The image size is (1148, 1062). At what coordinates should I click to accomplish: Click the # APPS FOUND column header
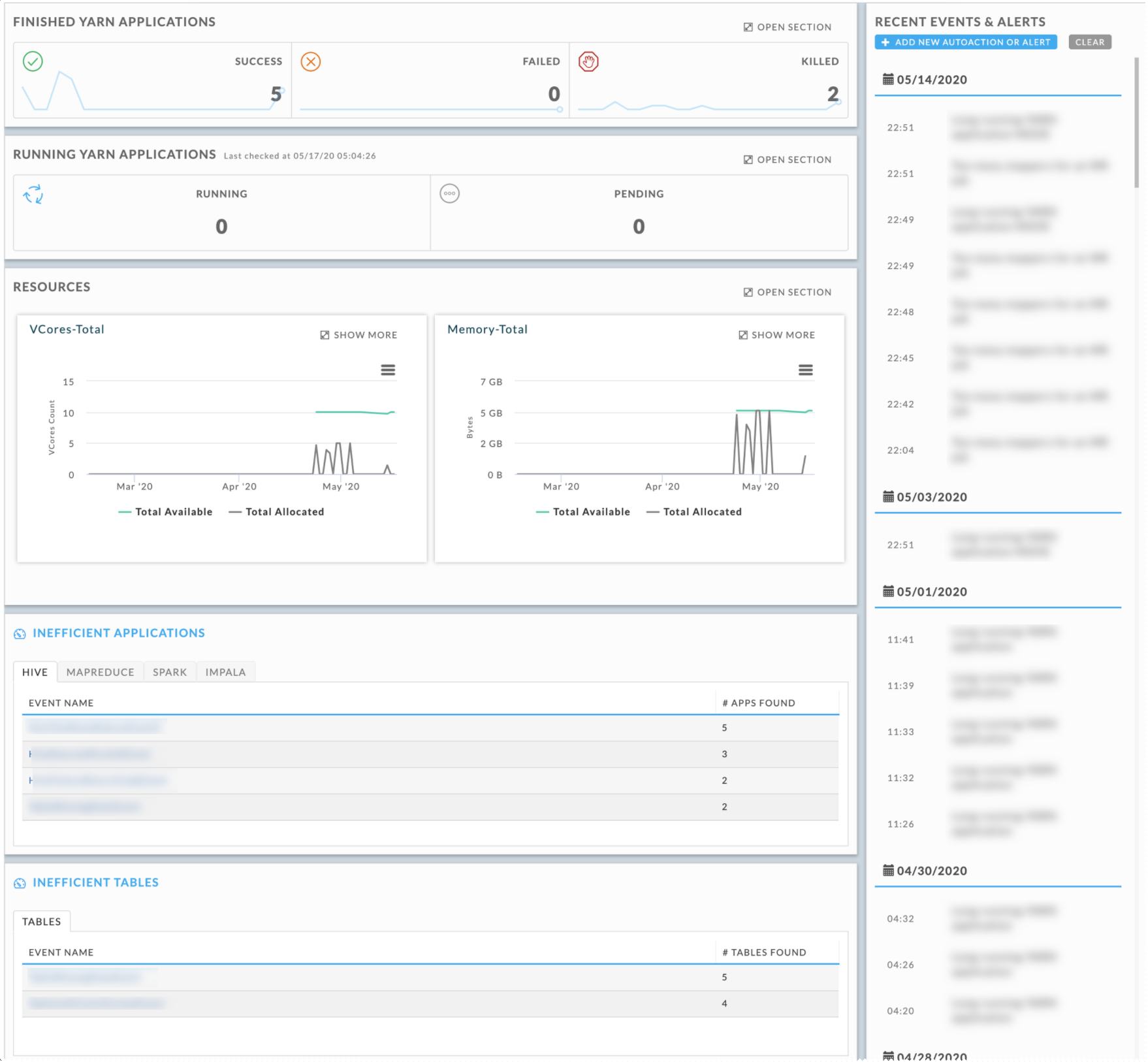(x=759, y=703)
